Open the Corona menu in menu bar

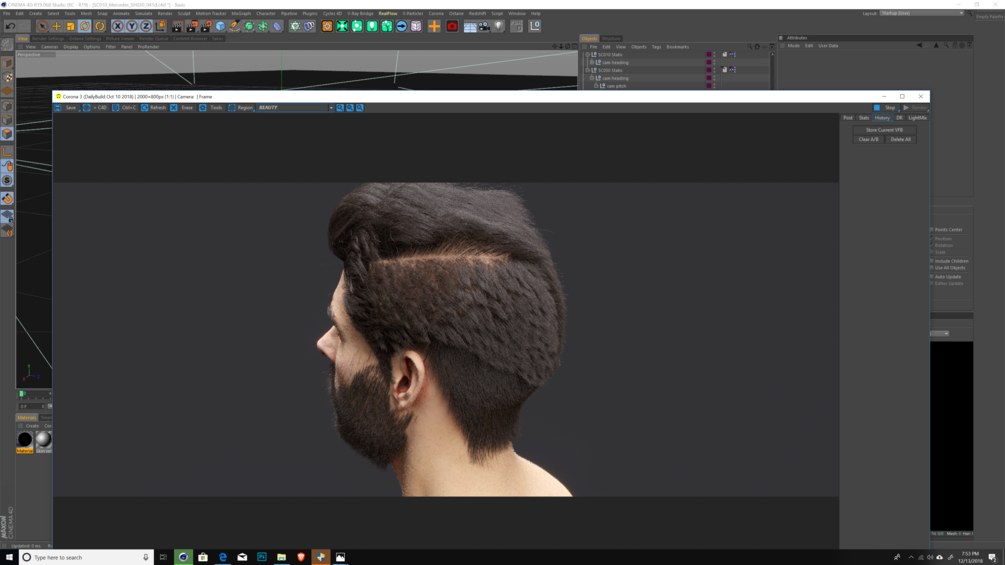(436, 13)
